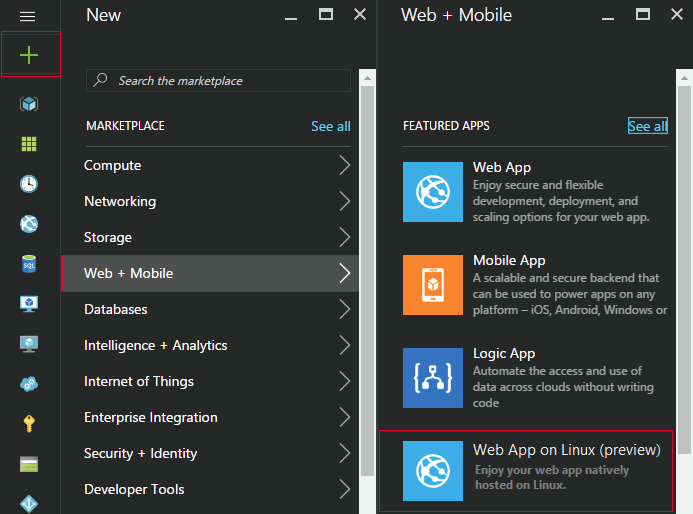Open the green grid All resources icon
Screen dimensions: 693x514
point(29,144)
